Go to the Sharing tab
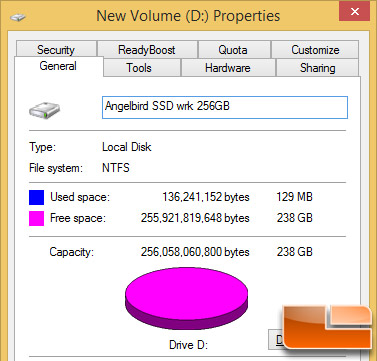This screenshot has width=377, height=361. [x=318, y=68]
